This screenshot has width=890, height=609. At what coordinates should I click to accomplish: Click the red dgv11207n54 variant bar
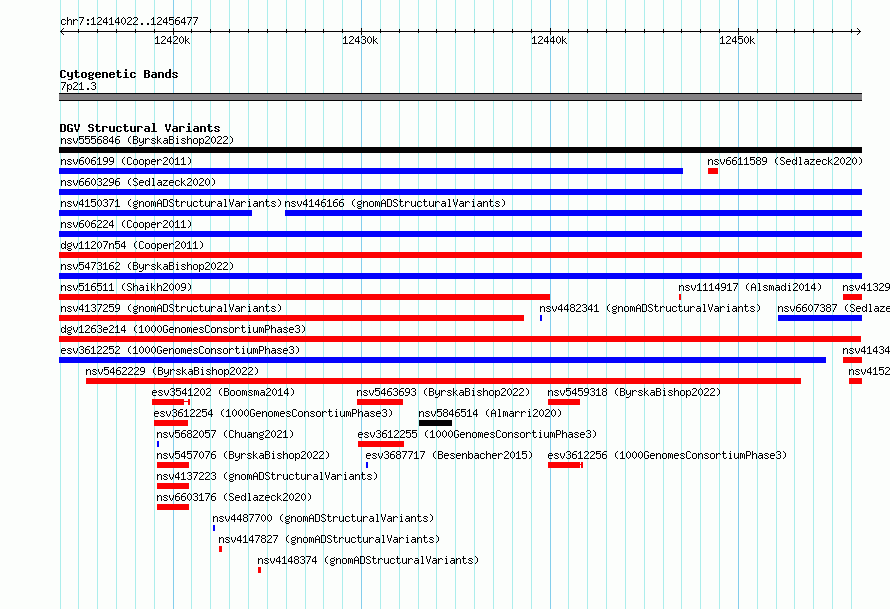tap(460, 255)
